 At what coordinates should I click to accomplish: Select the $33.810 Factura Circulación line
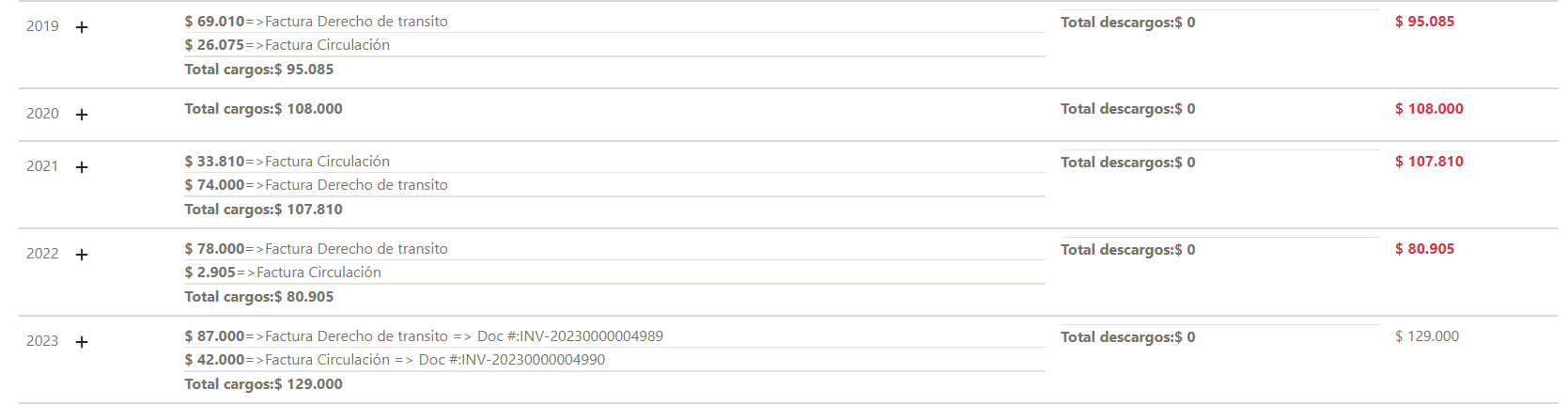click(x=287, y=162)
